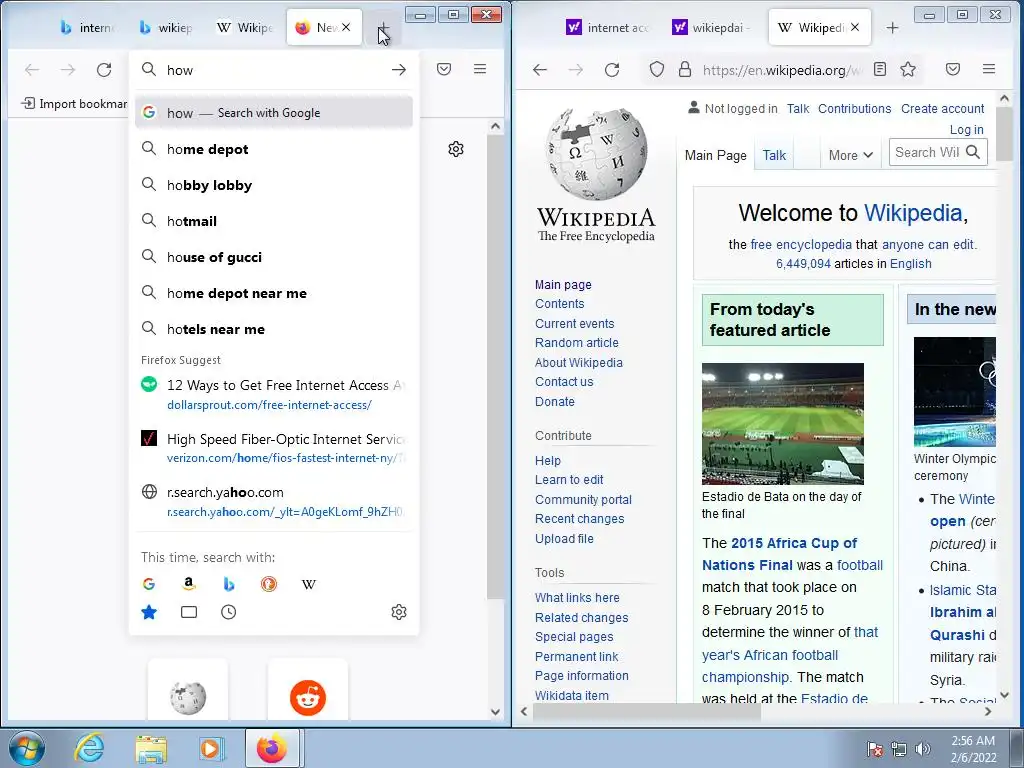Screen dimensions: 1024x768
Task: Search this time with Wikipedia icon
Action: point(309,584)
